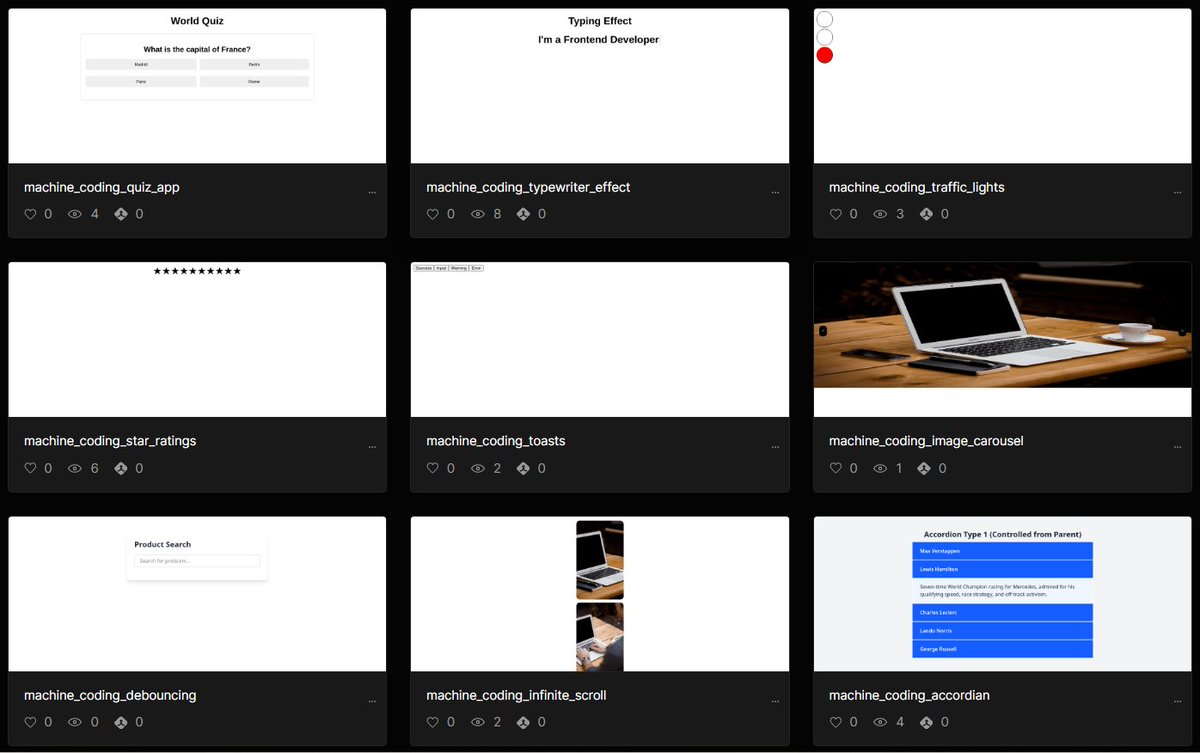Open ellipsis menu on machine_coding_typewriter_effect card

click(775, 192)
